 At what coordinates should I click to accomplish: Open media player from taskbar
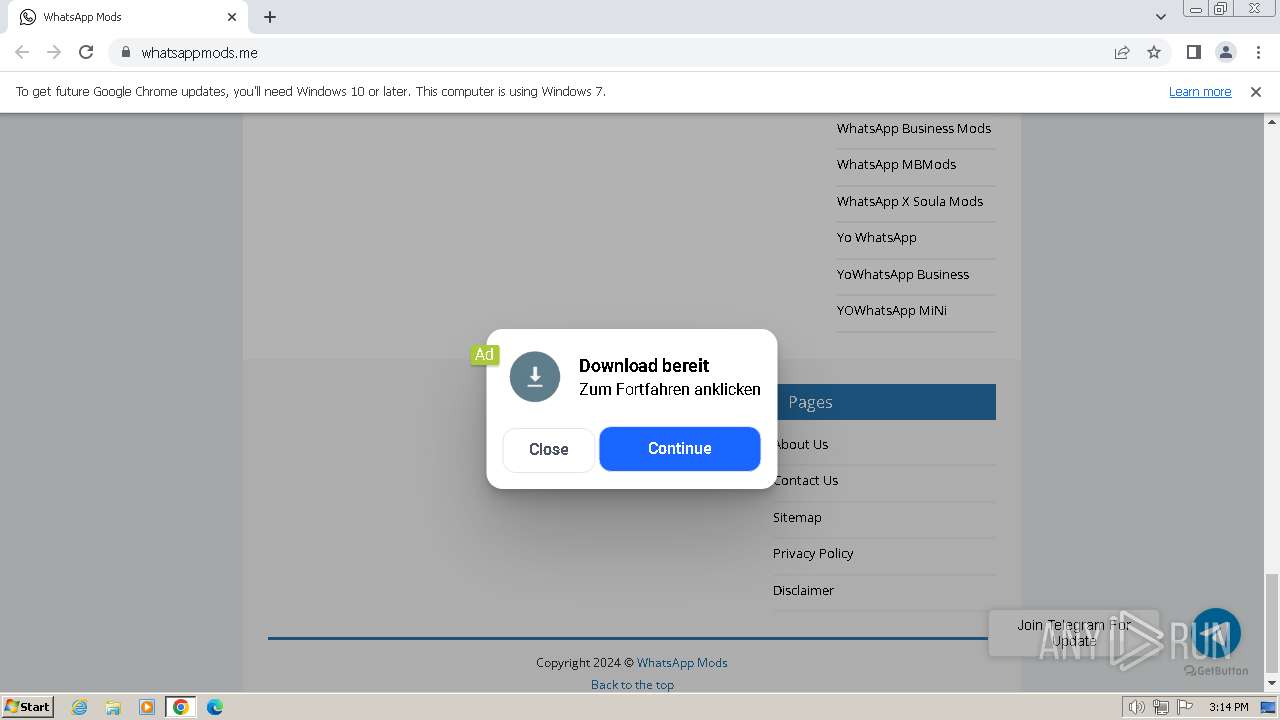pyautogui.click(x=147, y=707)
